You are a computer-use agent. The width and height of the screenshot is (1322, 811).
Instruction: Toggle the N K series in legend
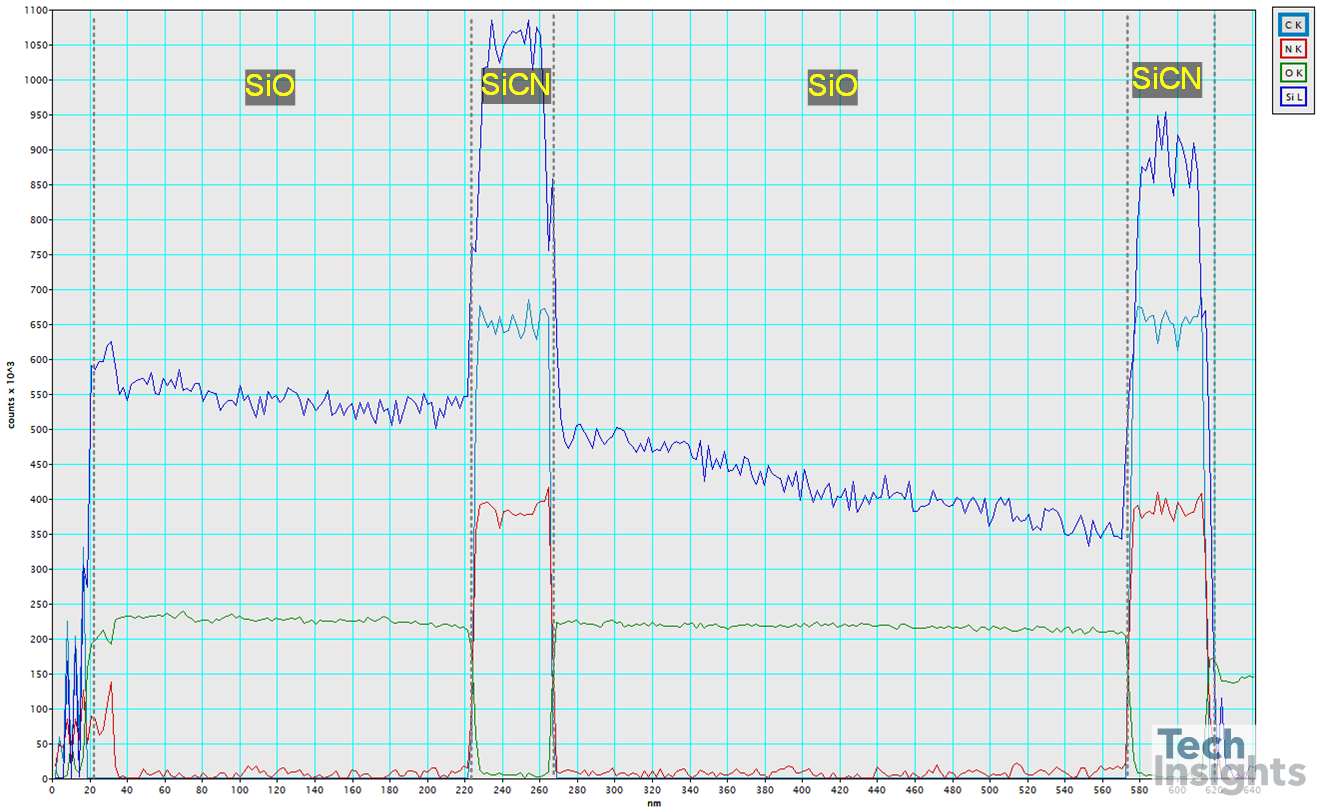click(x=1292, y=50)
